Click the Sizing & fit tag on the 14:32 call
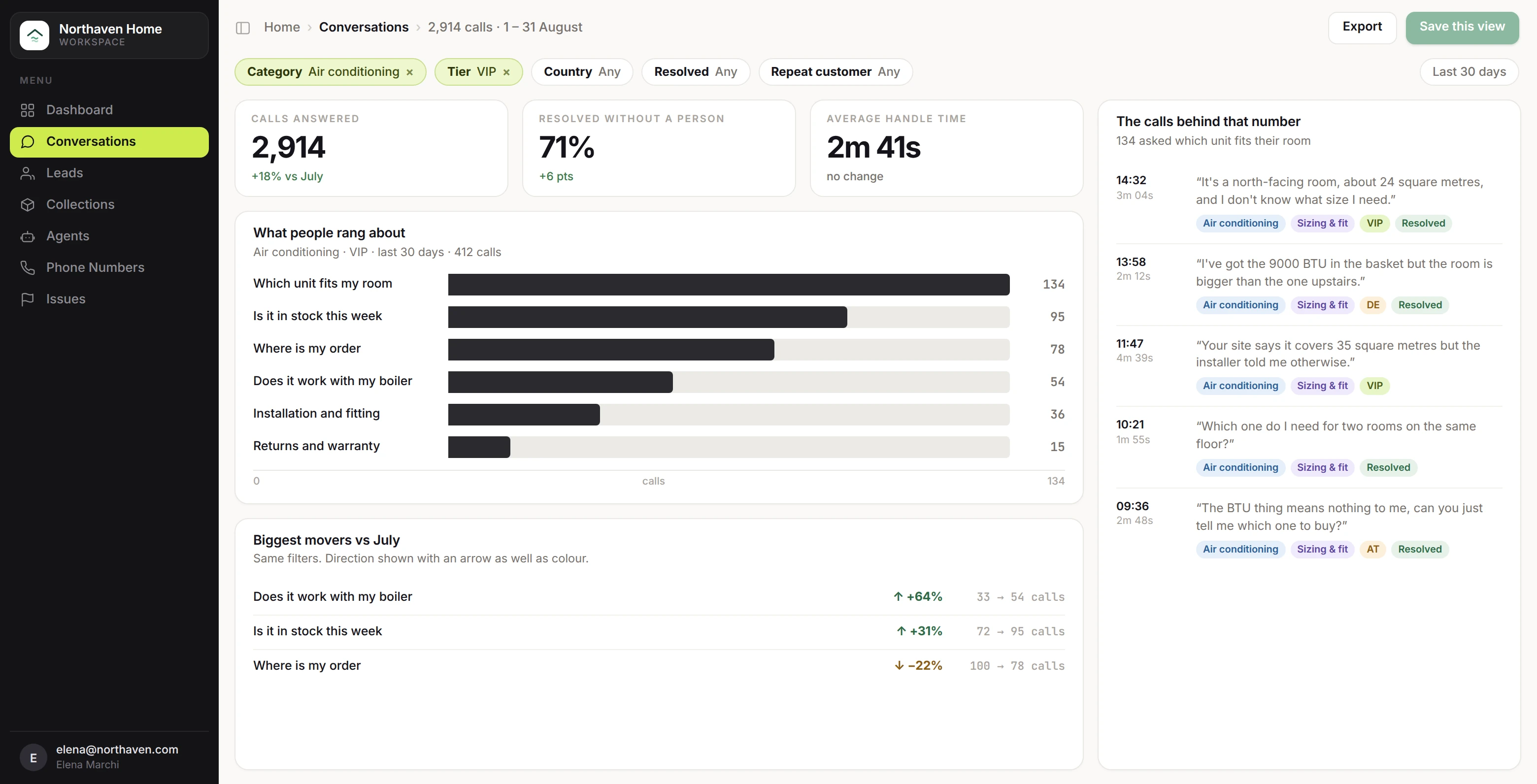 coord(1322,223)
